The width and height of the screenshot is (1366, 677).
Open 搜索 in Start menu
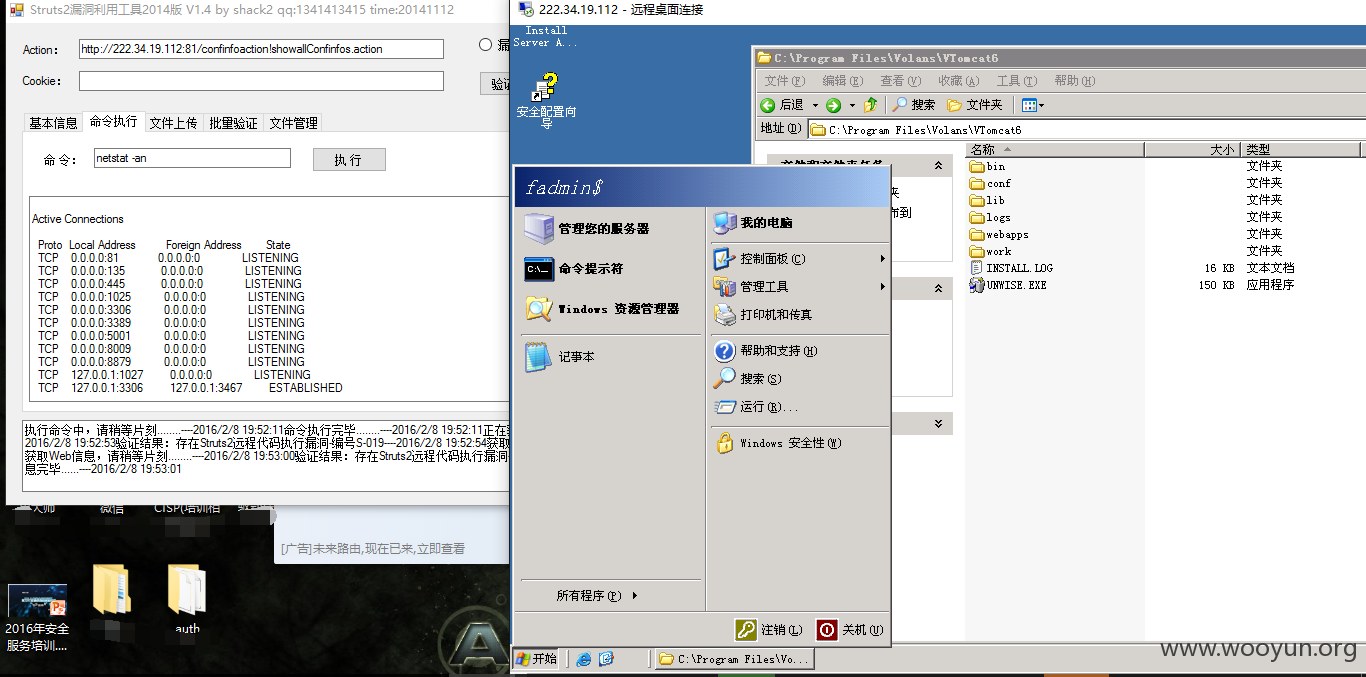pos(747,379)
